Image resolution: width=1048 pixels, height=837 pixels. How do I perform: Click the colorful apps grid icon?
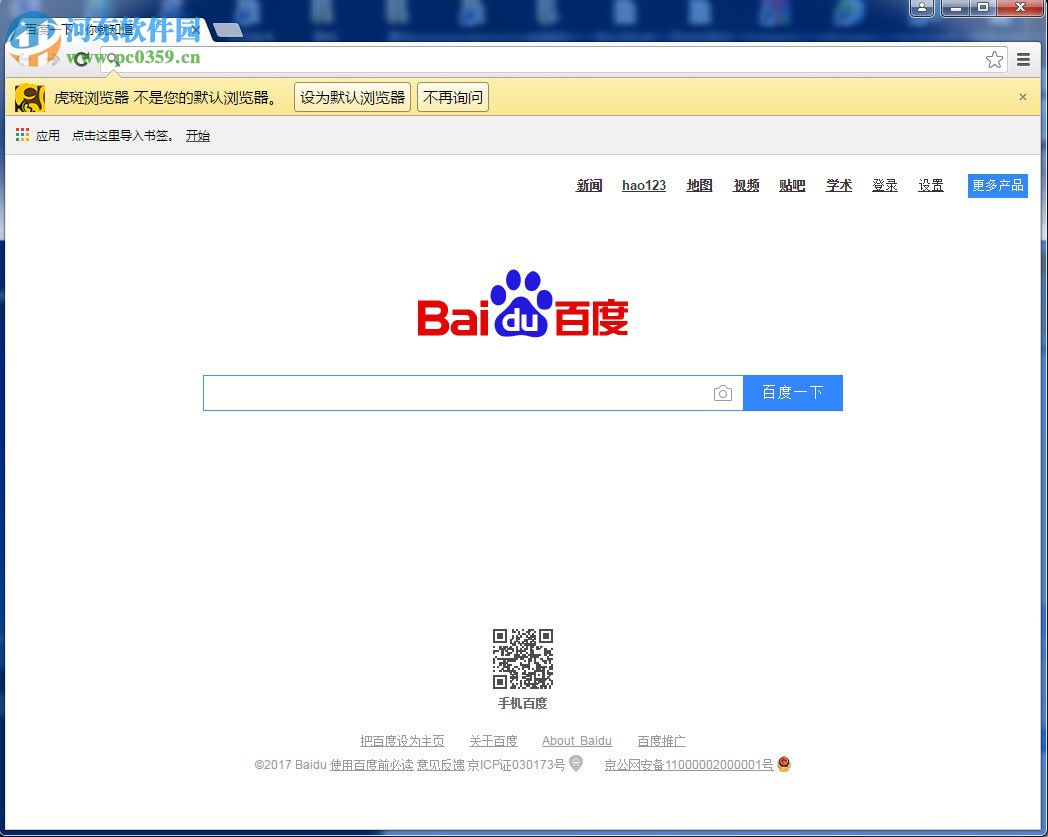pyautogui.click(x=22, y=135)
